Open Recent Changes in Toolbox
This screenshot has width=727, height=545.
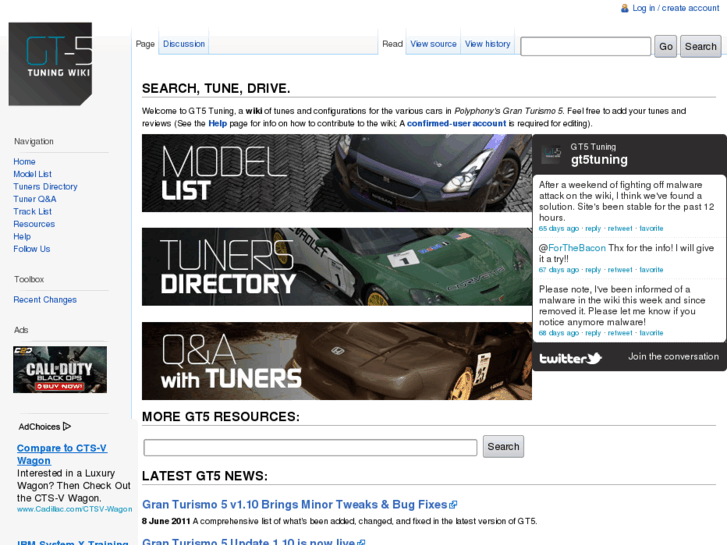pyautogui.click(x=45, y=300)
